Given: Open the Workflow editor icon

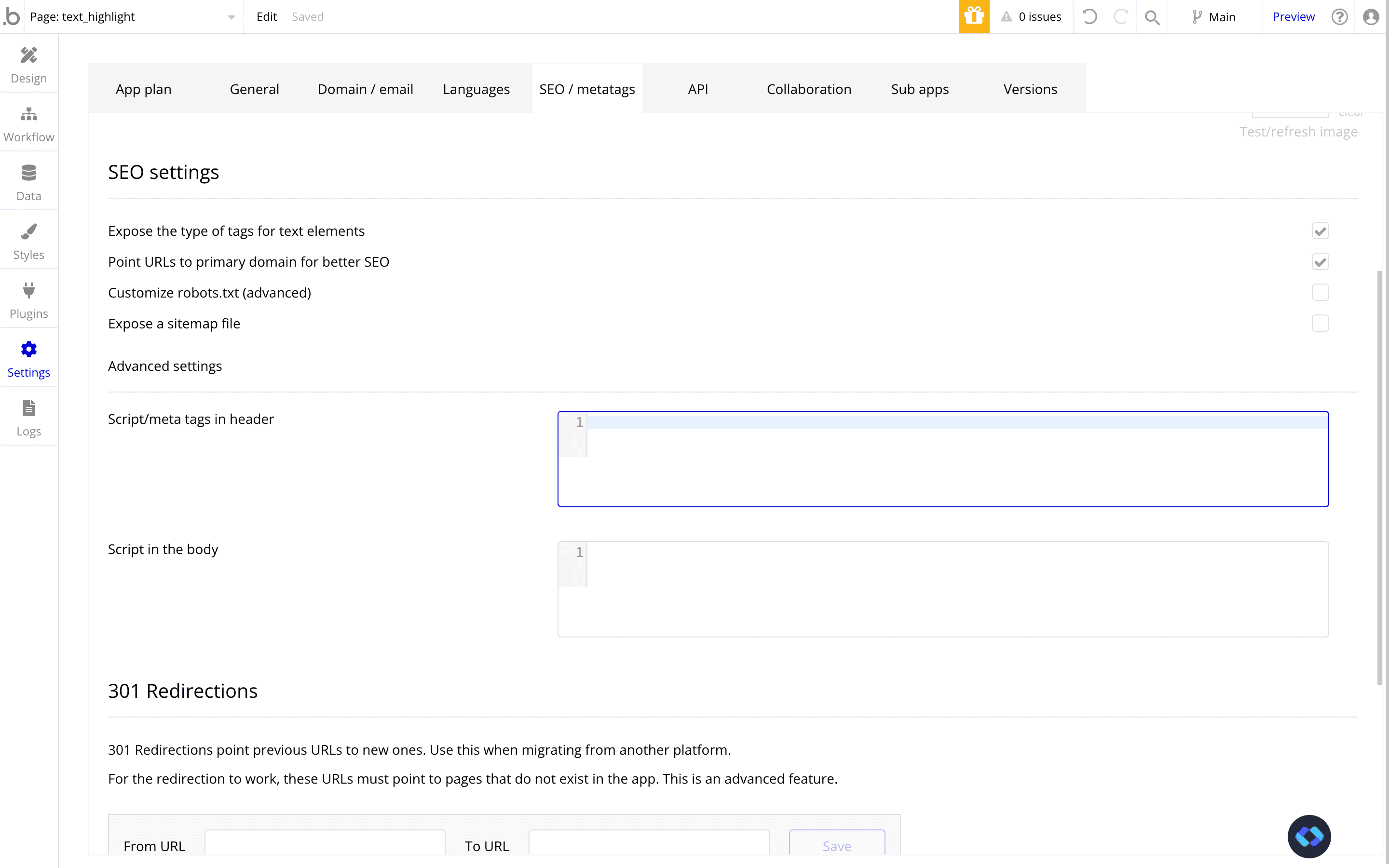Looking at the screenshot, I should (29, 123).
